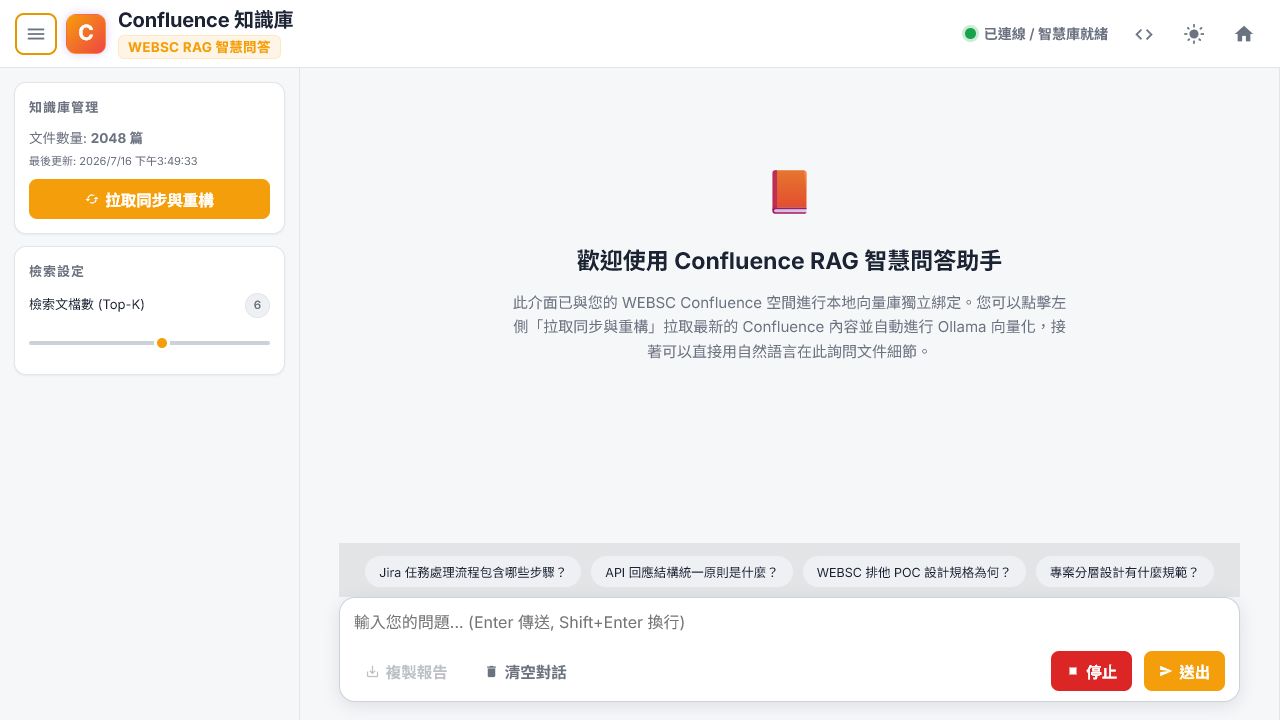
Task: Click the 拉取同步與重構 sync button
Action: (x=149, y=199)
